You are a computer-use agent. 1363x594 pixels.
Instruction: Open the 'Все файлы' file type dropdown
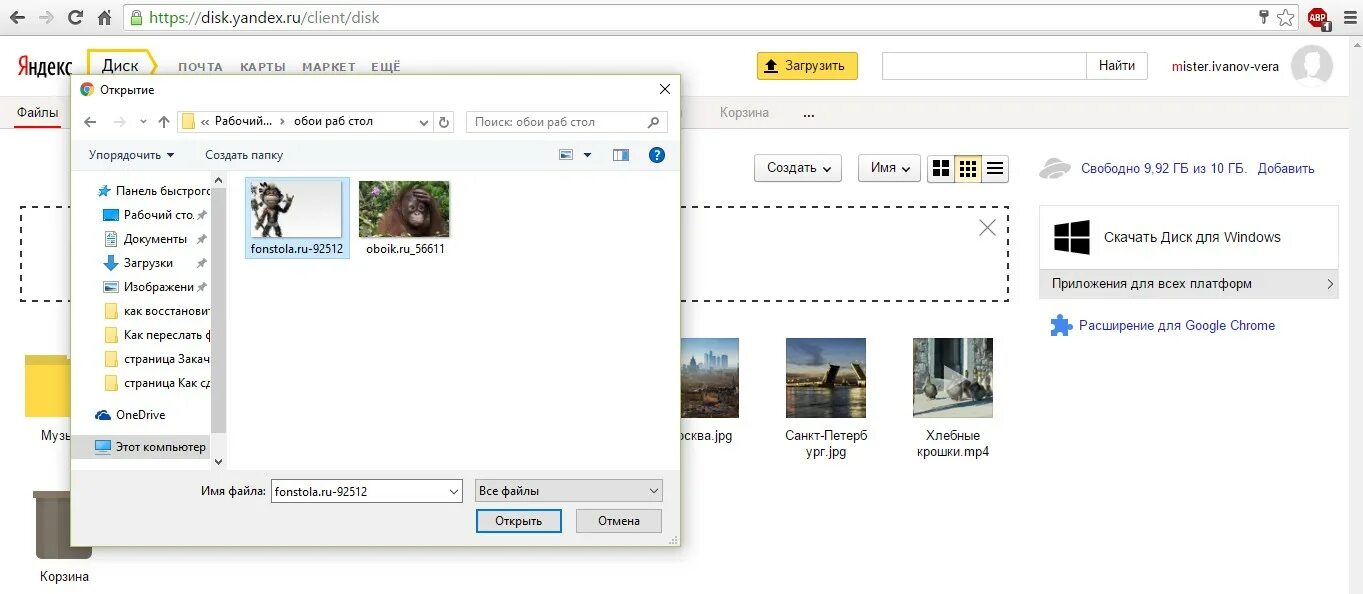click(569, 491)
